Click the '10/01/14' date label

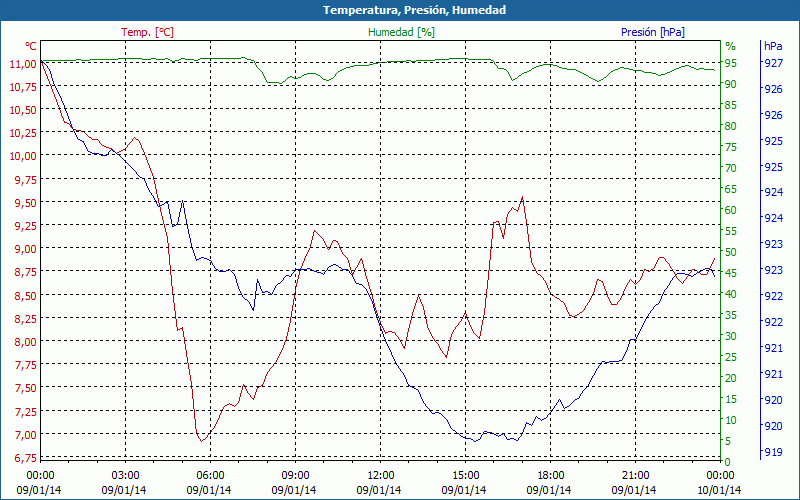pos(719,490)
